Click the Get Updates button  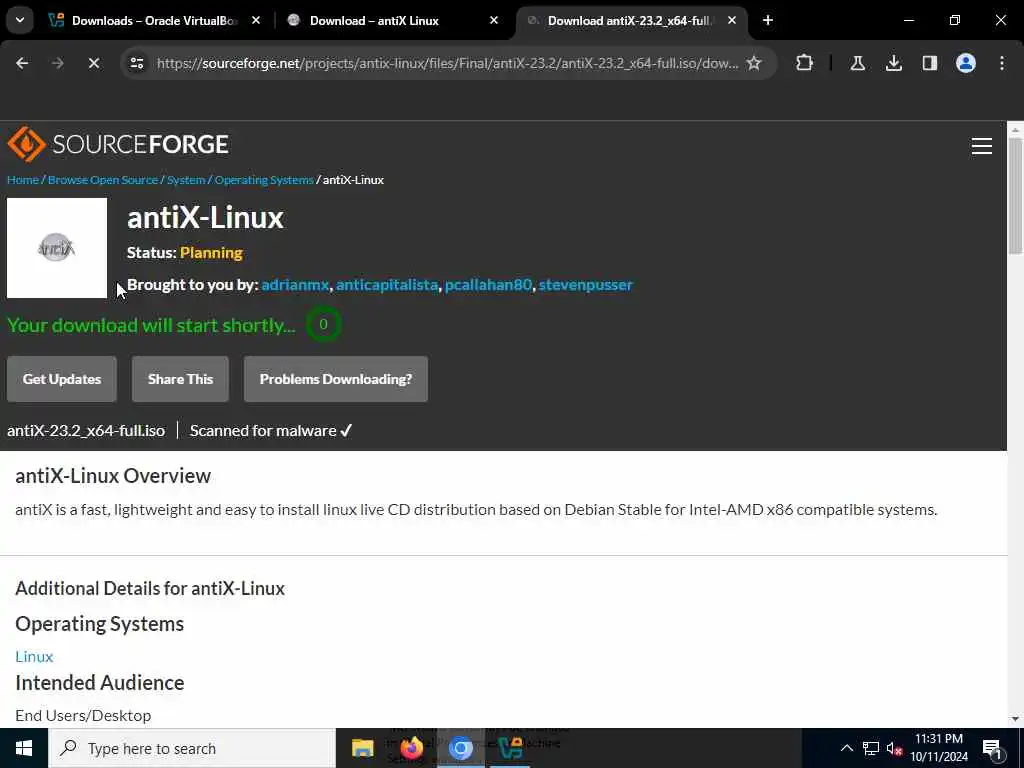pos(62,379)
